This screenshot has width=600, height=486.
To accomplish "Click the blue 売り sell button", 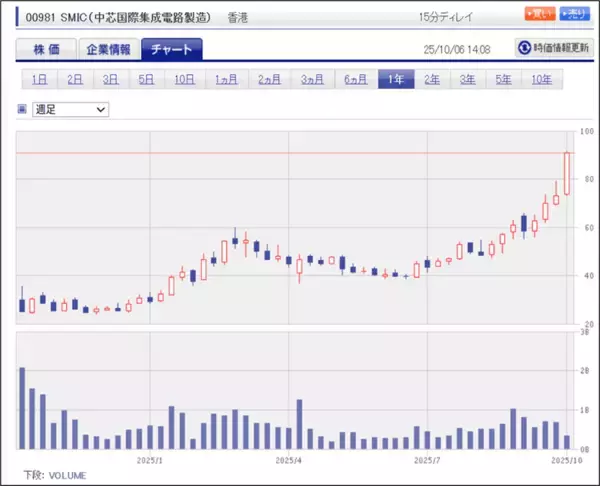I will click(574, 14).
